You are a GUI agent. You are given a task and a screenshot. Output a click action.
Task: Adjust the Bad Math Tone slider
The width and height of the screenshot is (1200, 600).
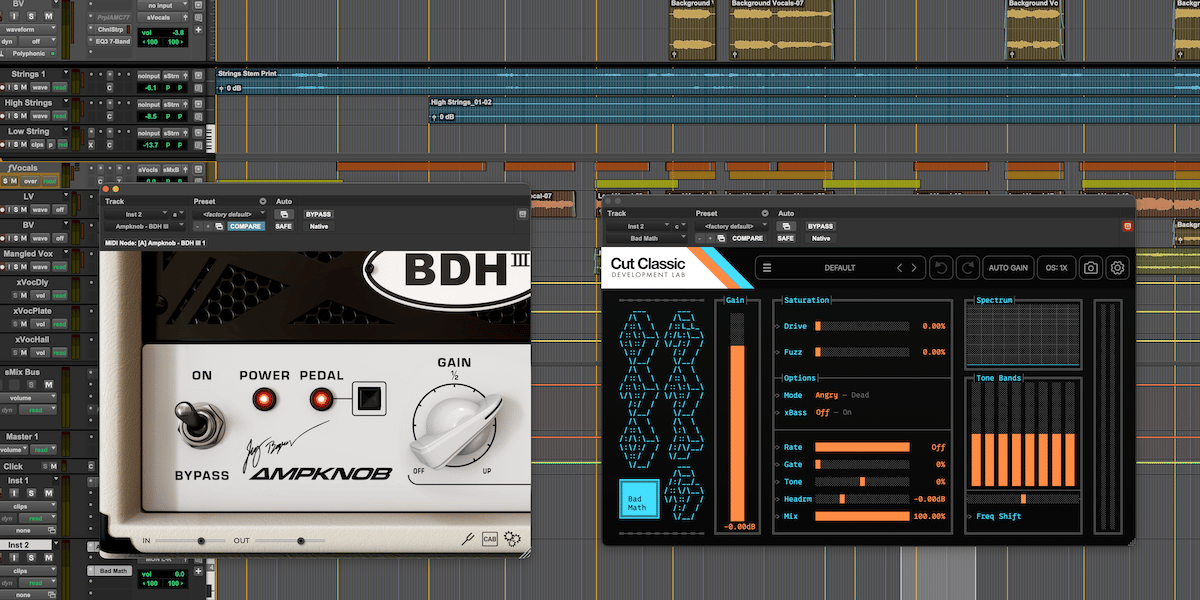point(862,481)
